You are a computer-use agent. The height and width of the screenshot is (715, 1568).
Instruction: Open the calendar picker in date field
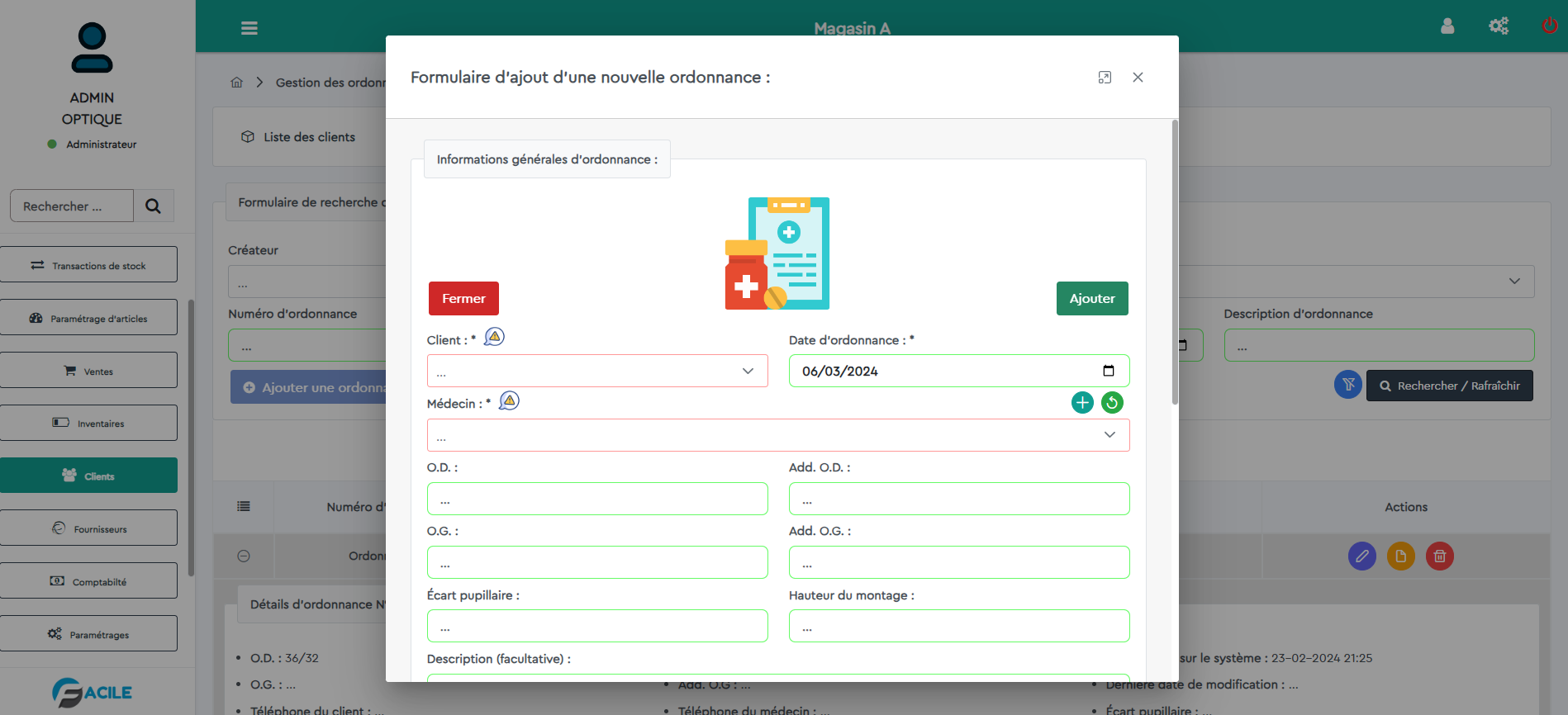click(1108, 371)
